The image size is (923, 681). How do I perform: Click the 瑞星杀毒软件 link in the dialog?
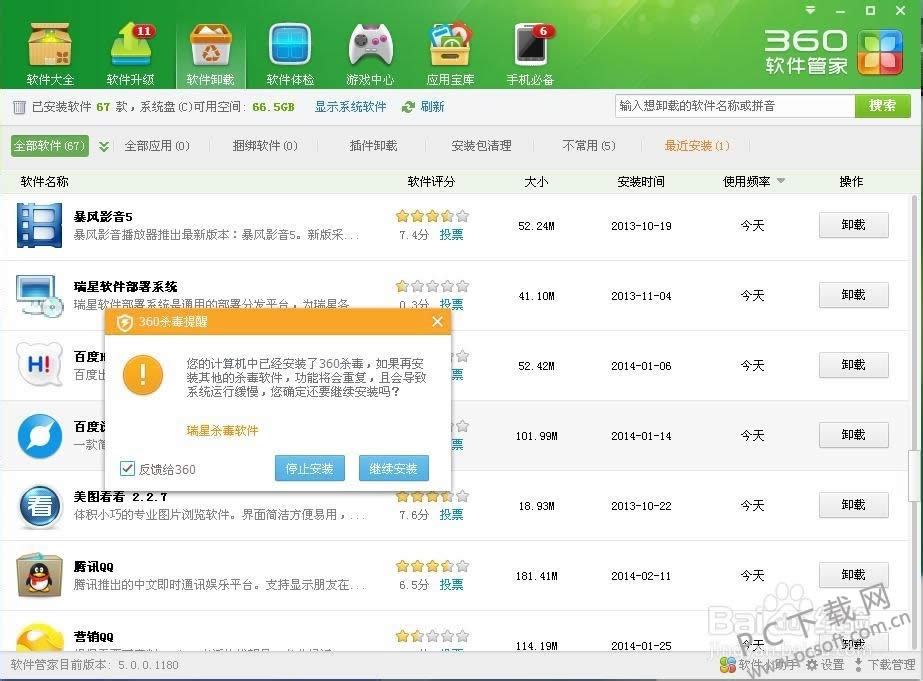[223, 431]
